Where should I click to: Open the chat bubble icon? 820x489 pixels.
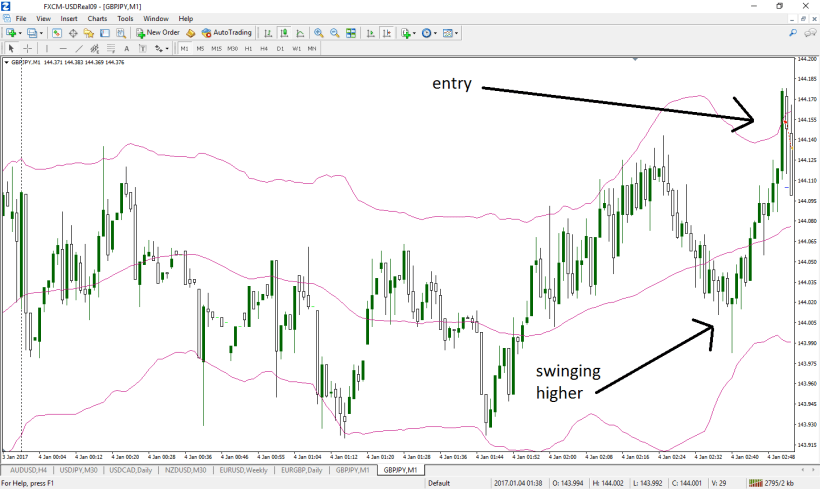tap(810, 33)
